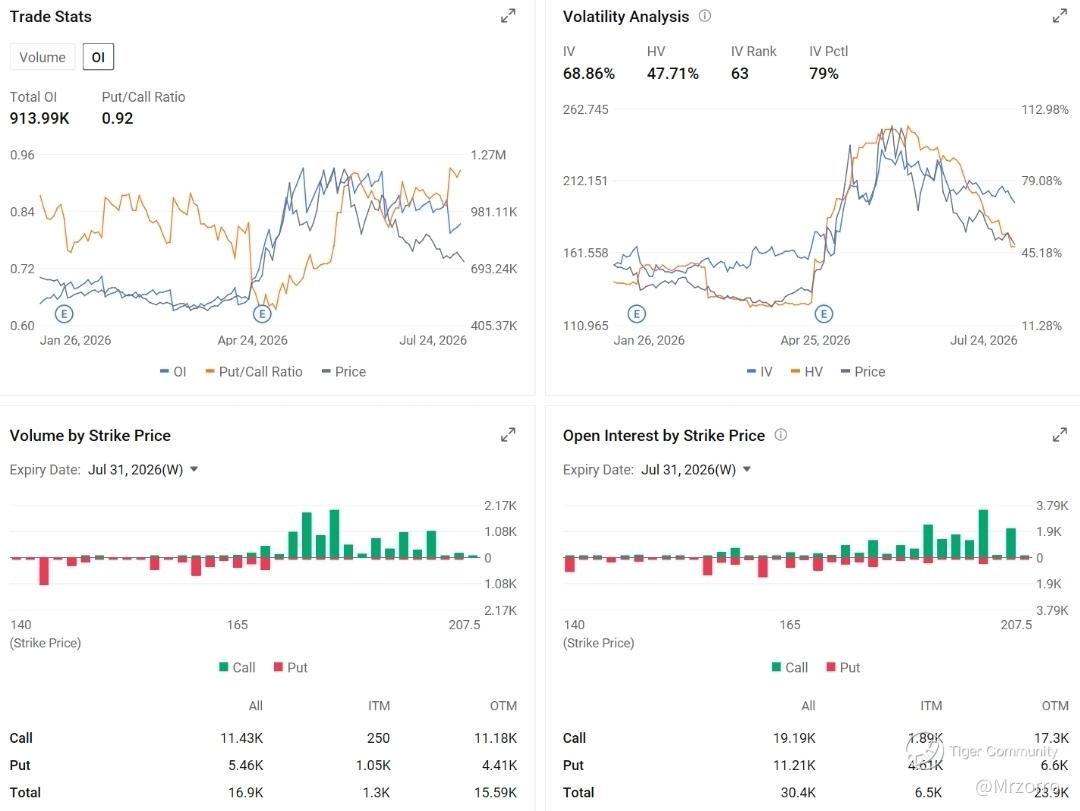Viewport: 1080px width, 811px height.
Task: Open Expiry Date dropdown in Open Interest panel
Action: pos(696,470)
